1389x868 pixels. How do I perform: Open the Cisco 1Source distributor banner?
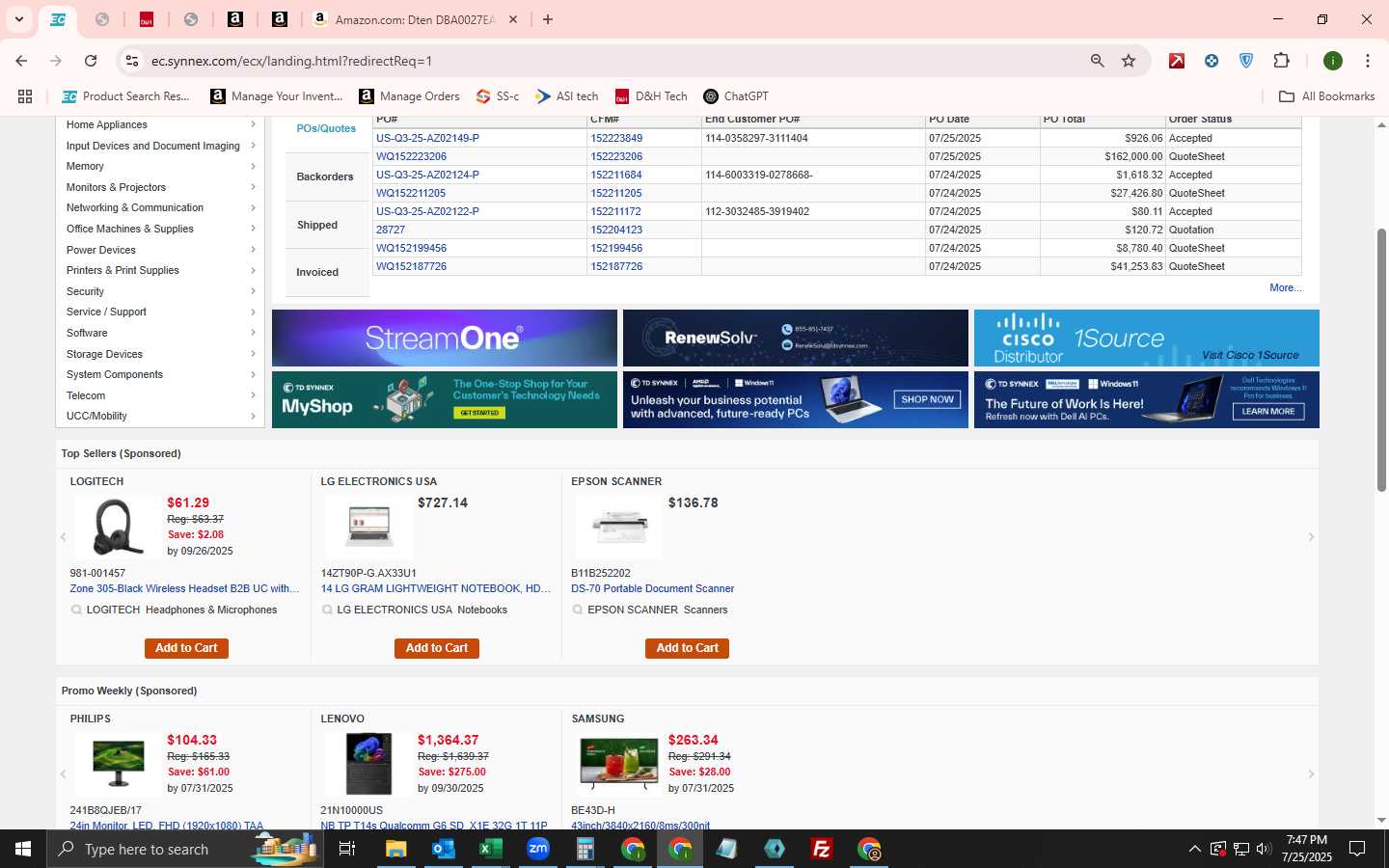click(x=1147, y=338)
